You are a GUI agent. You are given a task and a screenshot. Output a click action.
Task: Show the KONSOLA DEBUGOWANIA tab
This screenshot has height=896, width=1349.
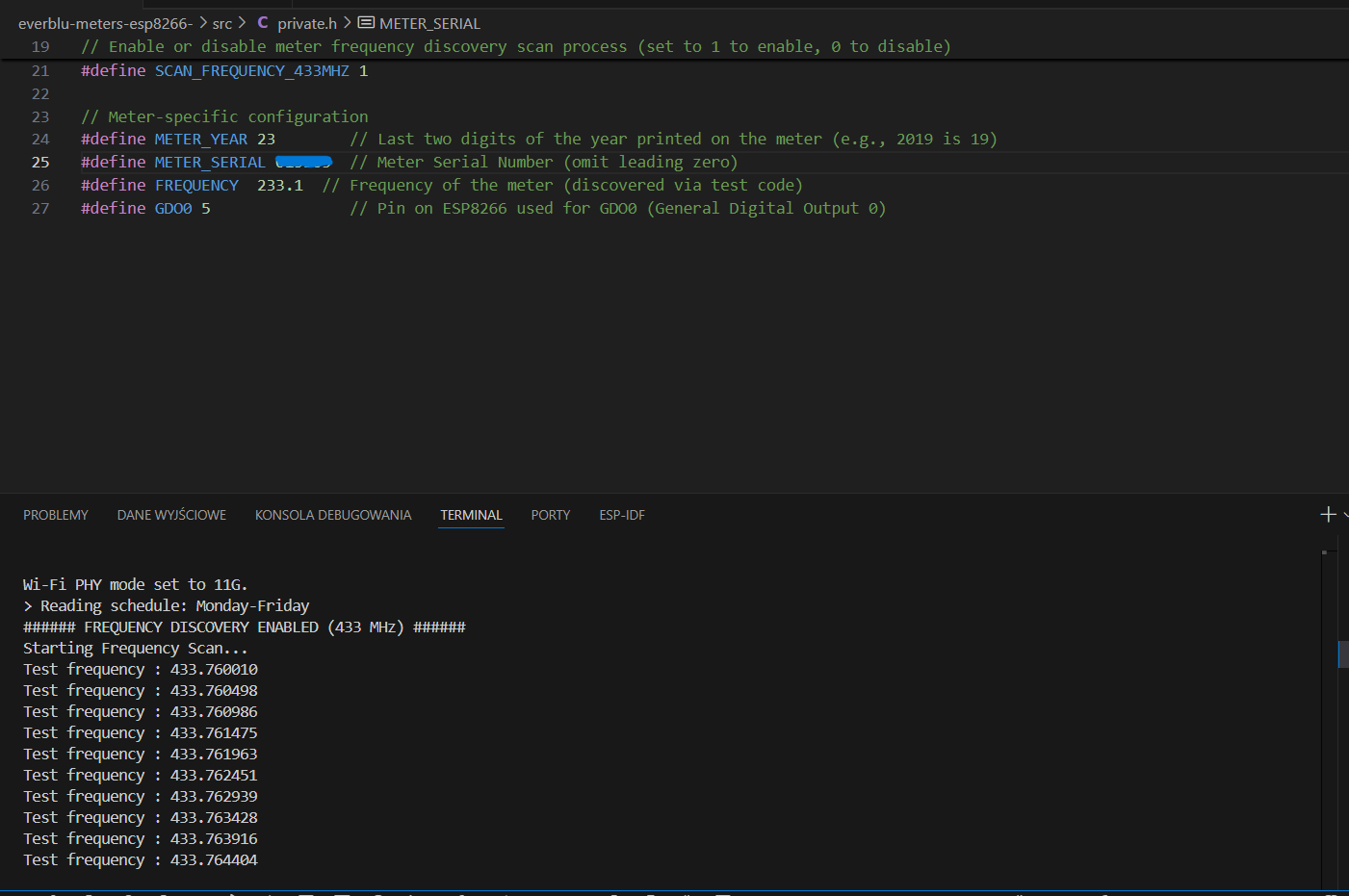[x=333, y=515]
